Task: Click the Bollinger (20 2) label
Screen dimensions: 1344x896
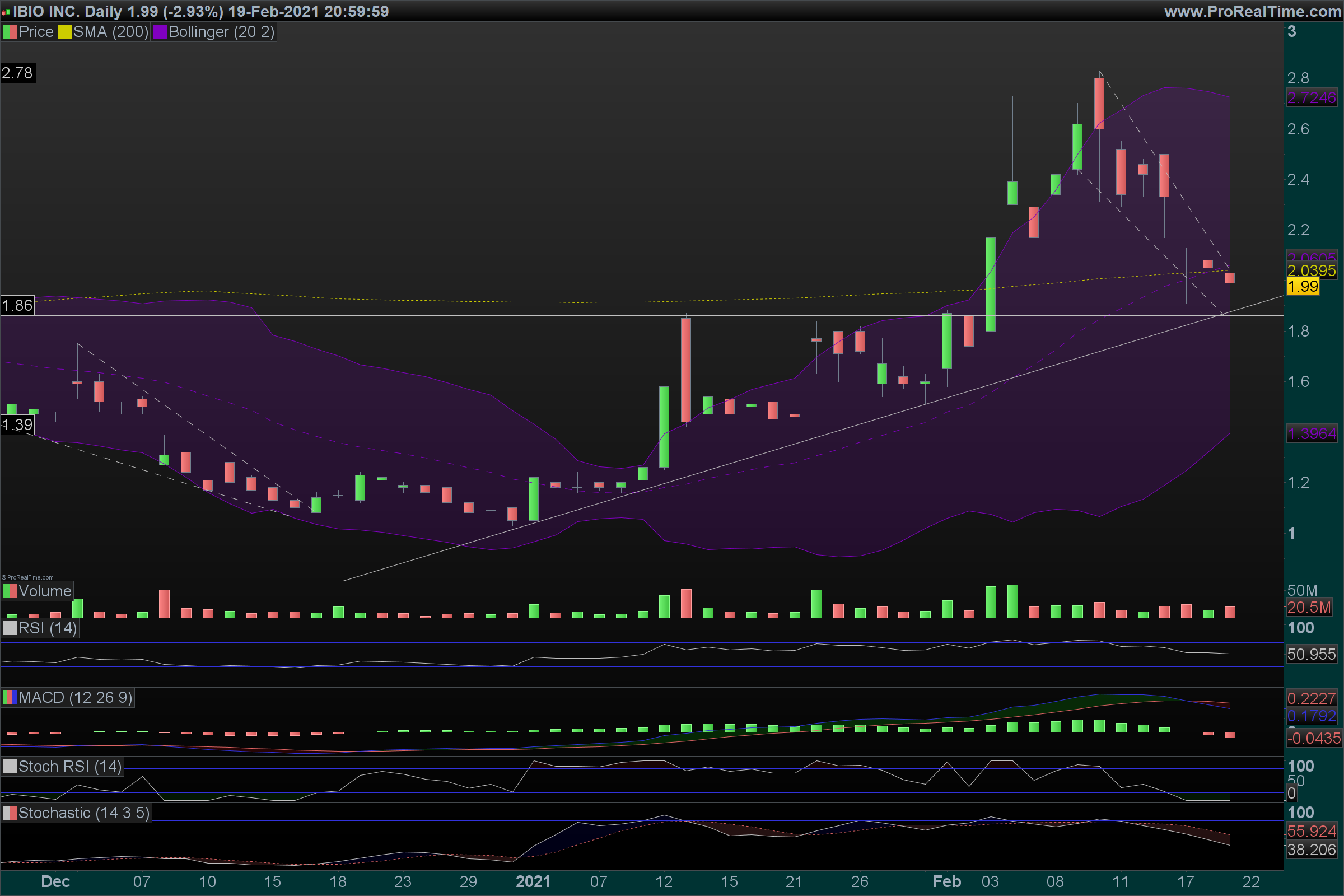Action: [221, 32]
